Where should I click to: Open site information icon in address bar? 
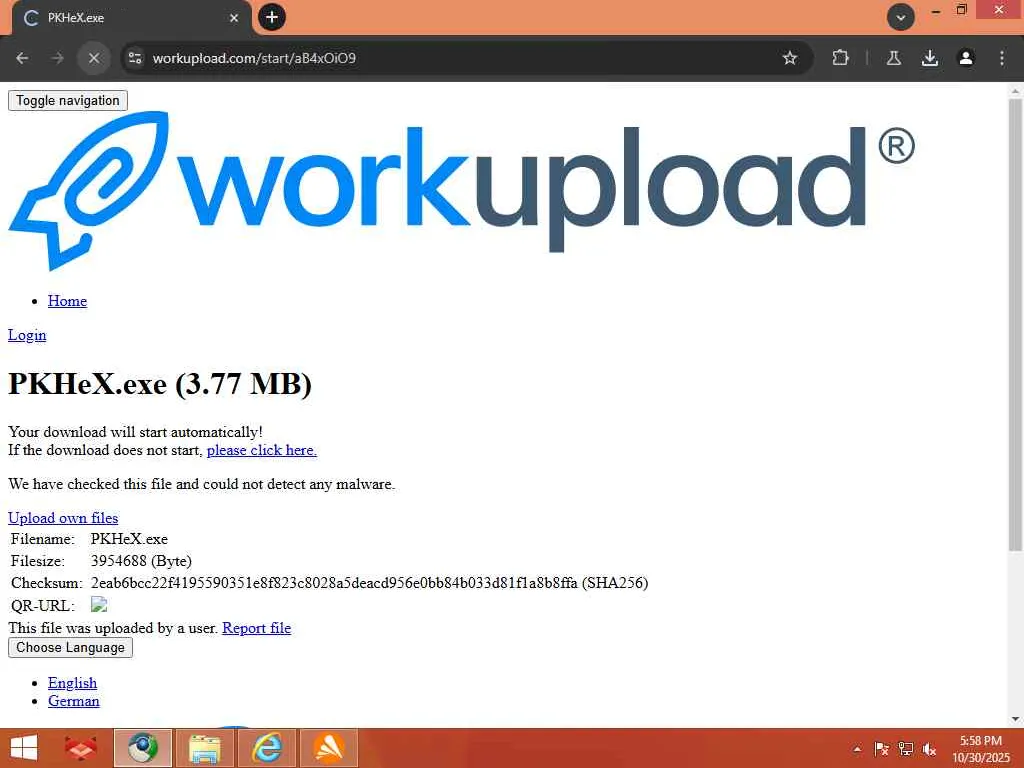point(135,58)
